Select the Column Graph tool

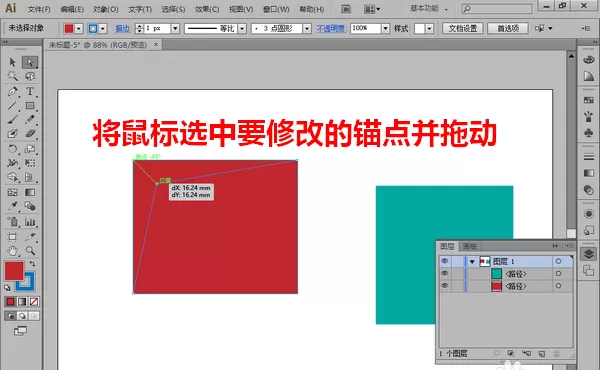30,222
